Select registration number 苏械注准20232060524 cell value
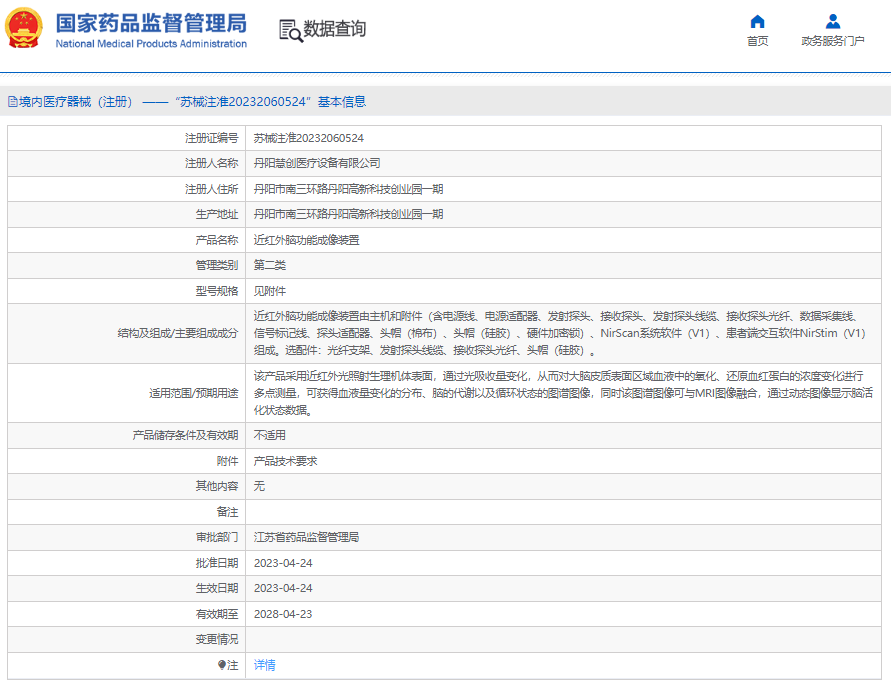This screenshot has height=686, width=891. point(309,138)
